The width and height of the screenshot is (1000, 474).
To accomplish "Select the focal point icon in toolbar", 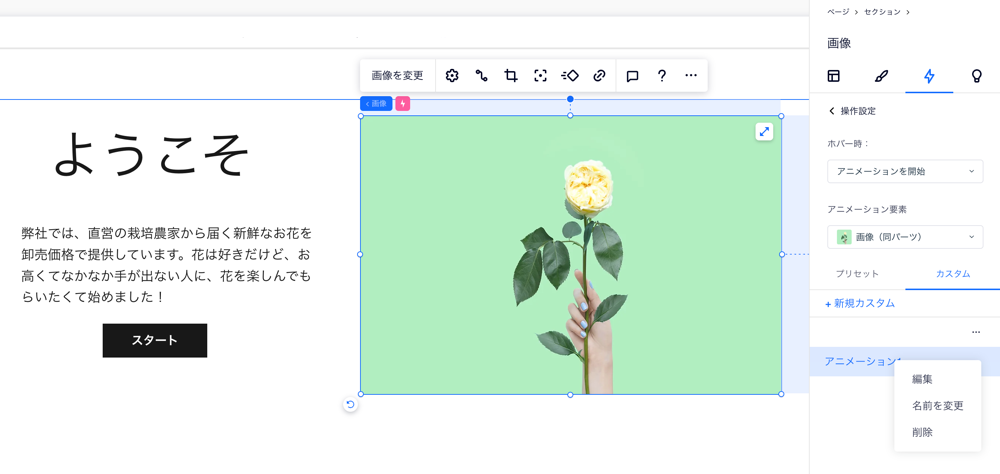I will click(x=540, y=76).
